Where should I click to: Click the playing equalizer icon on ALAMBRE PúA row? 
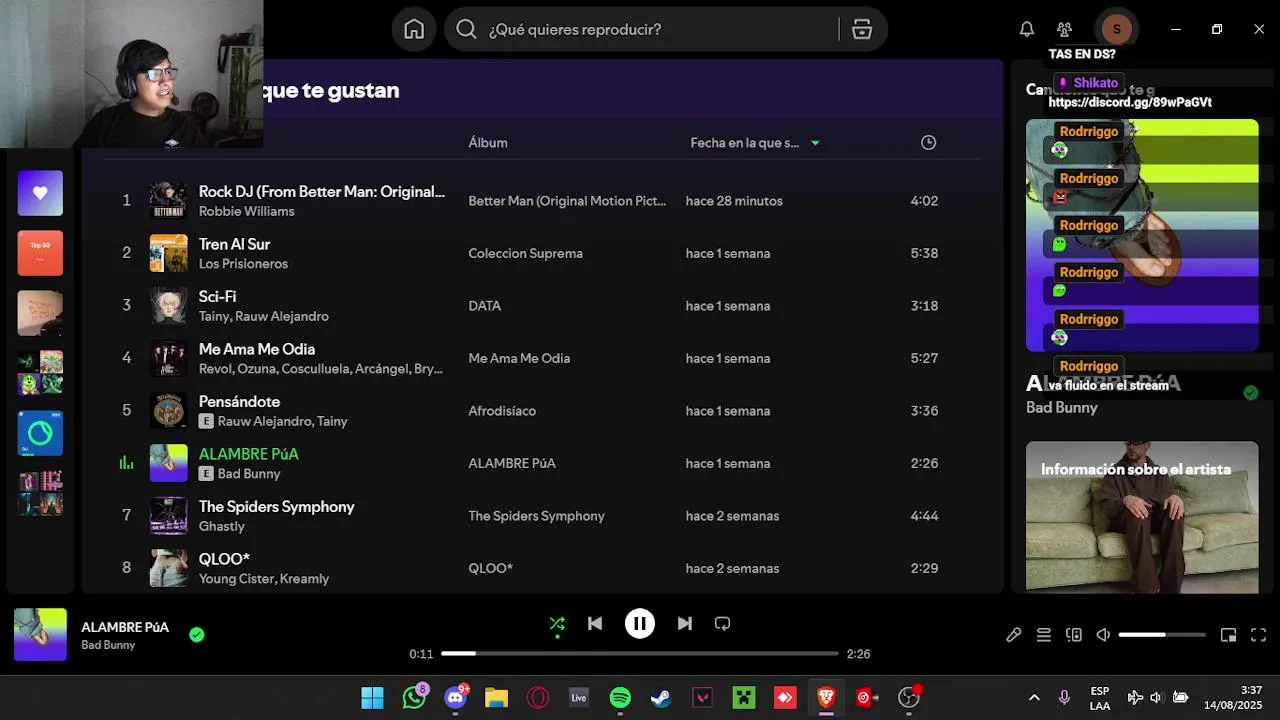pos(126,463)
